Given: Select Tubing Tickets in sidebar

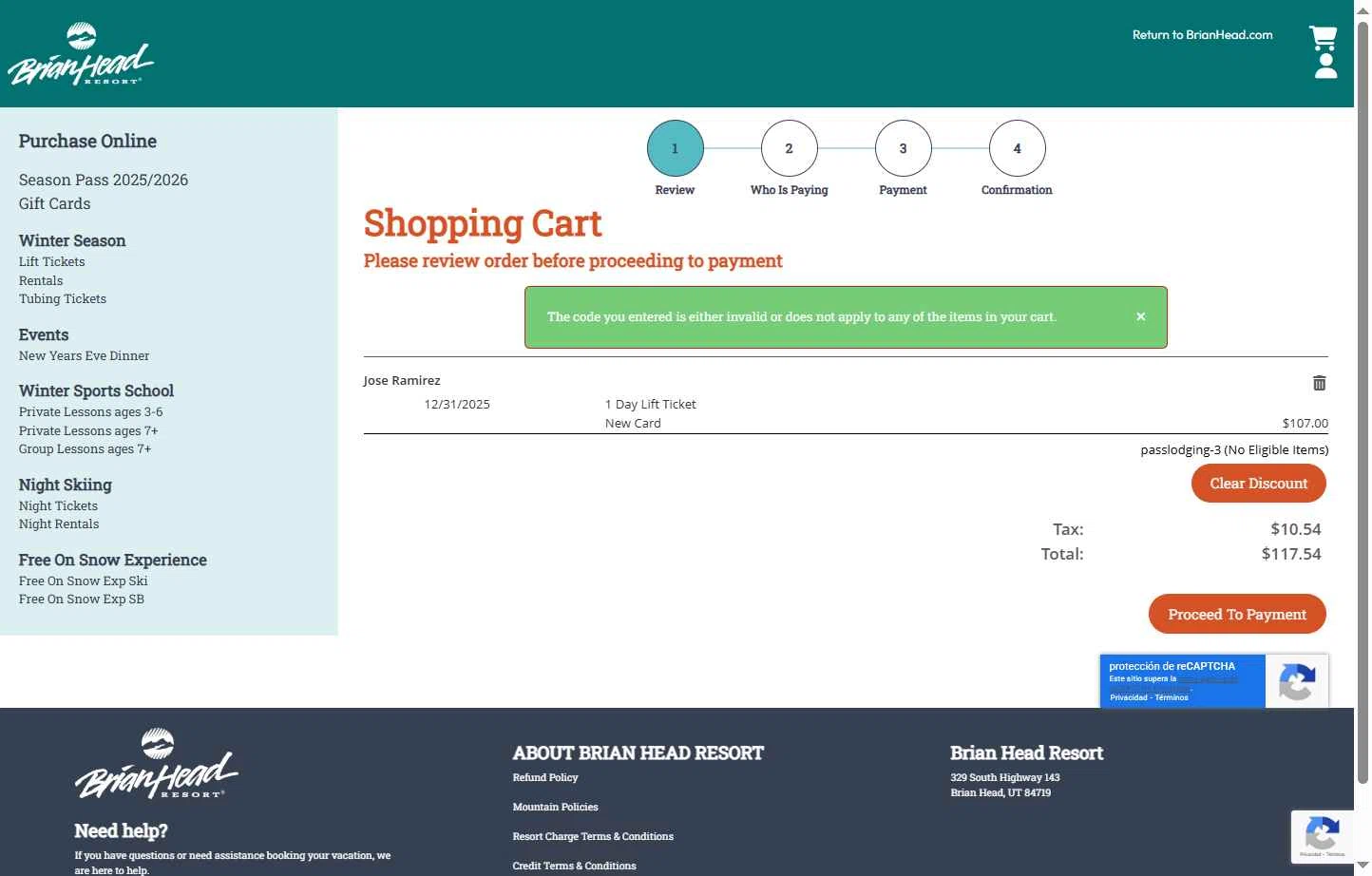Looking at the screenshot, I should point(63,298).
